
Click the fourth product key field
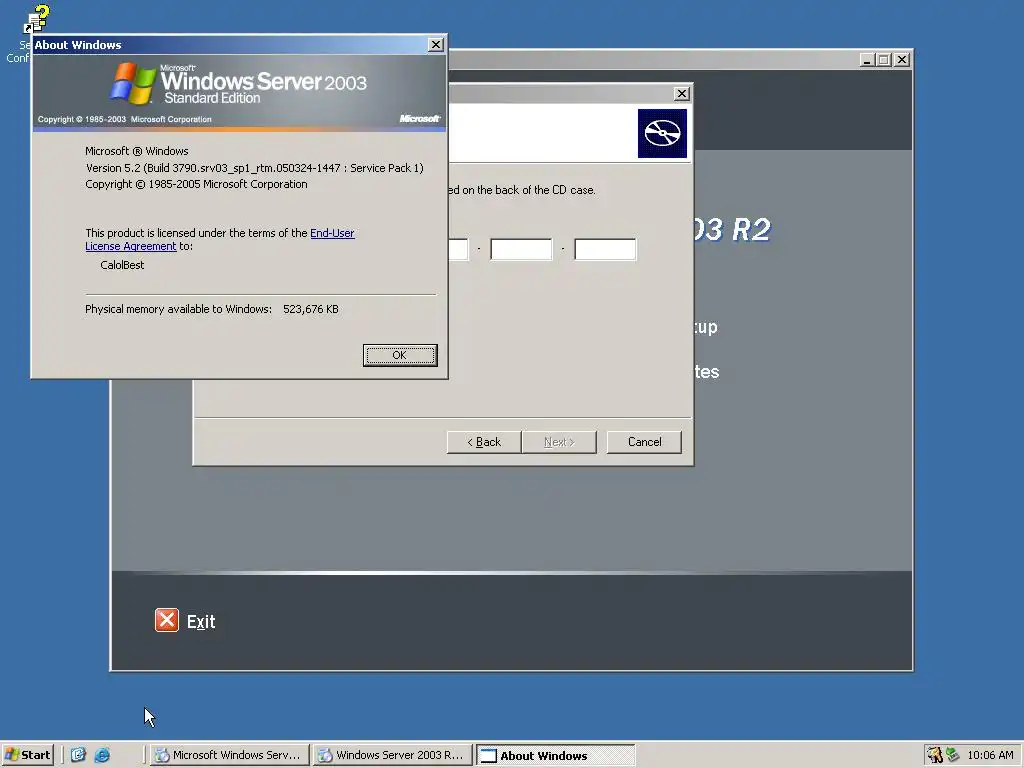pyautogui.click(x=521, y=249)
